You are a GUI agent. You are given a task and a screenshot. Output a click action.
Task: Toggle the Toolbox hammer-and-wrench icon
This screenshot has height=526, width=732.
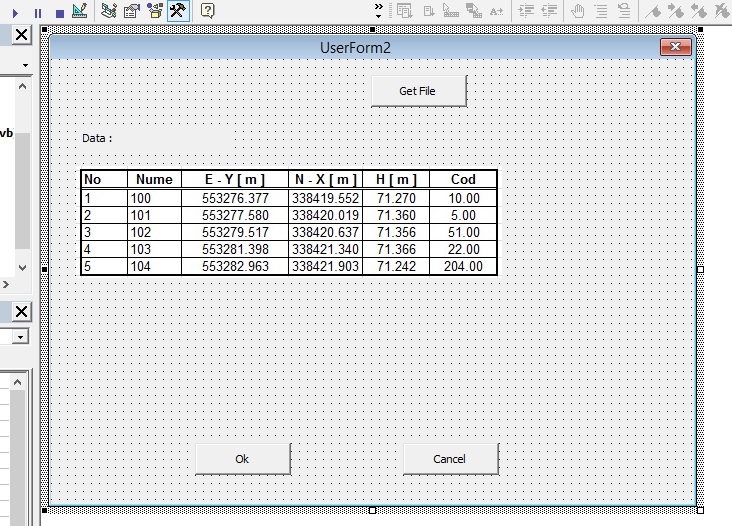point(178,11)
